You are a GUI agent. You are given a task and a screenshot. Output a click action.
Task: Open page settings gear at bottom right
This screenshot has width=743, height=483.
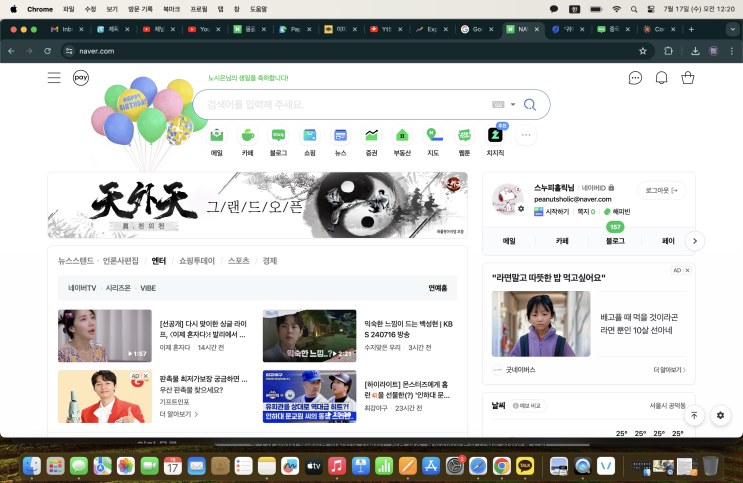[x=720, y=415]
